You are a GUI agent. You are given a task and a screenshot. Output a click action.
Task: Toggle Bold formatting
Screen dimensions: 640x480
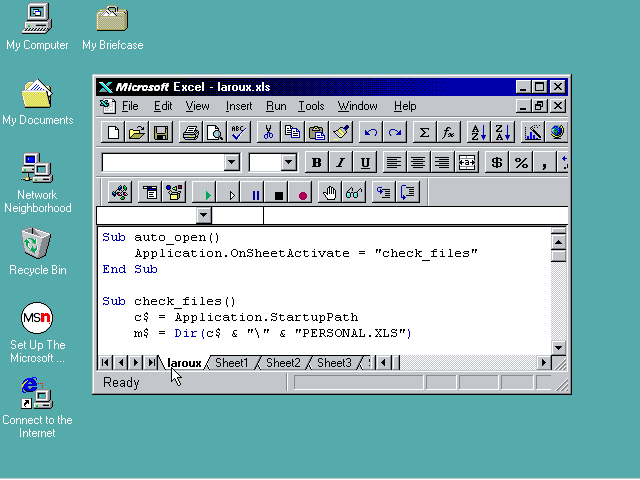tap(316, 162)
